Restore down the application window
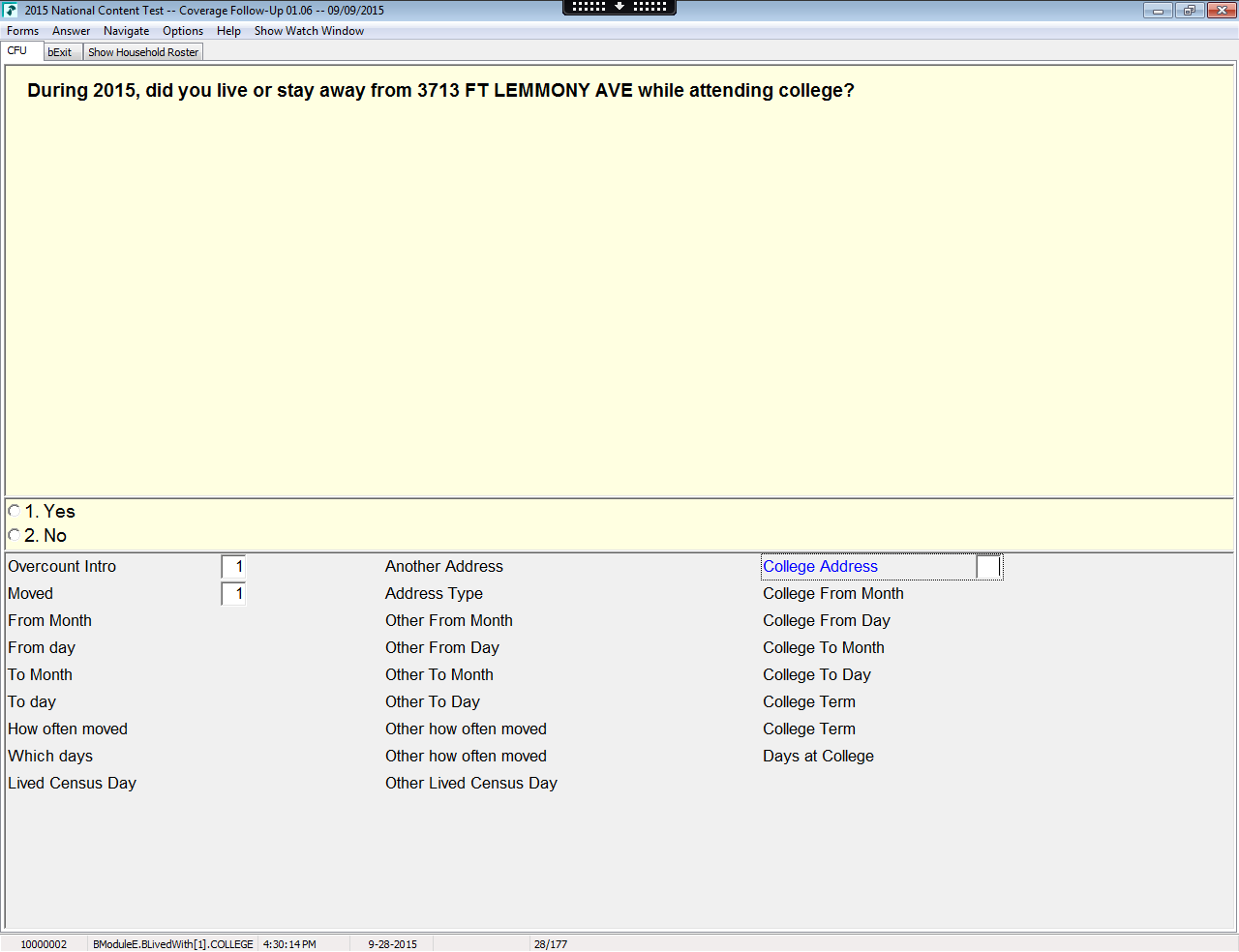The width and height of the screenshot is (1239, 952). coord(1189,11)
